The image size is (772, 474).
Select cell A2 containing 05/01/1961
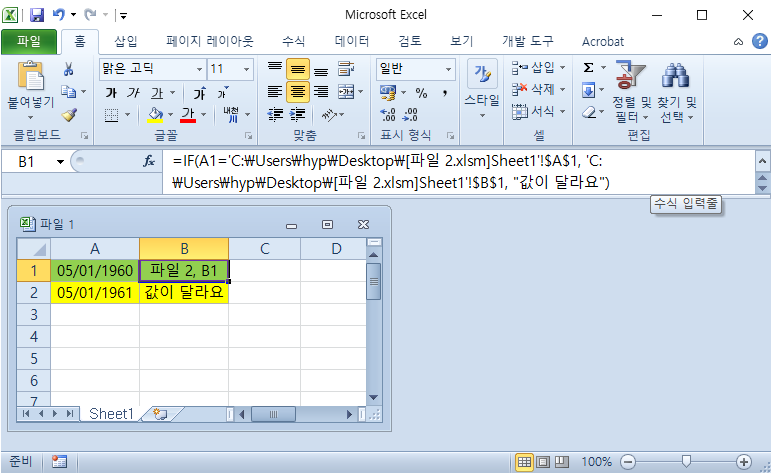[95, 293]
